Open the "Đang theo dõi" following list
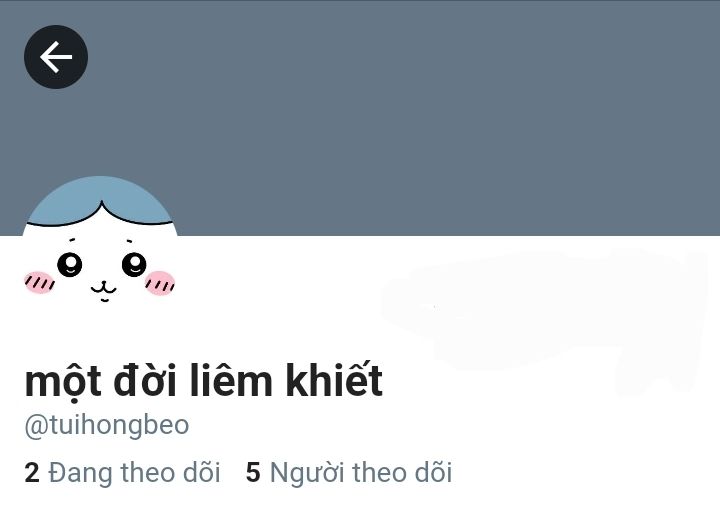720x512 pixels. pos(123,472)
